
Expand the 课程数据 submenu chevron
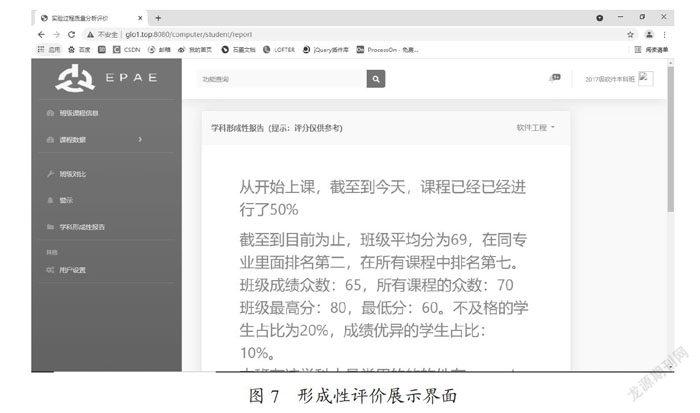[140, 140]
